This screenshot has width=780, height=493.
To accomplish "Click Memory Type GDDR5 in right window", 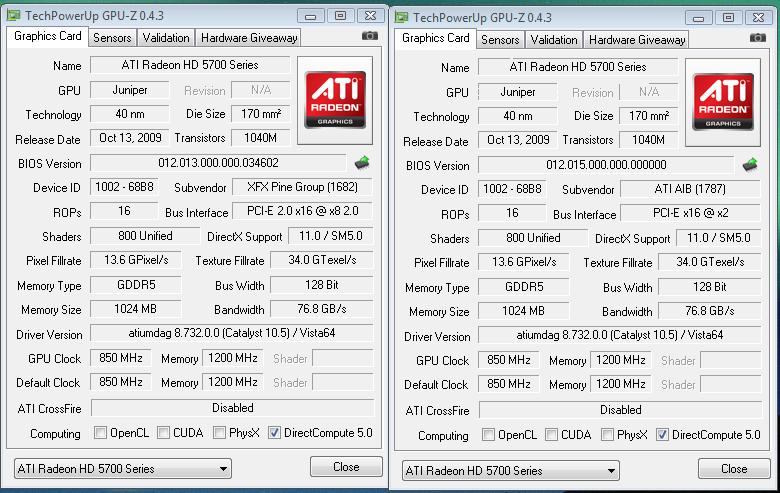I will coord(523,287).
